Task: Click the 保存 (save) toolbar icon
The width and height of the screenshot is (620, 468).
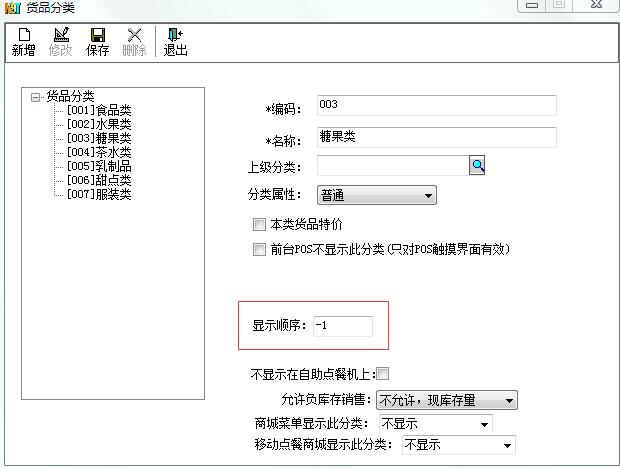Action: coord(97,42)
